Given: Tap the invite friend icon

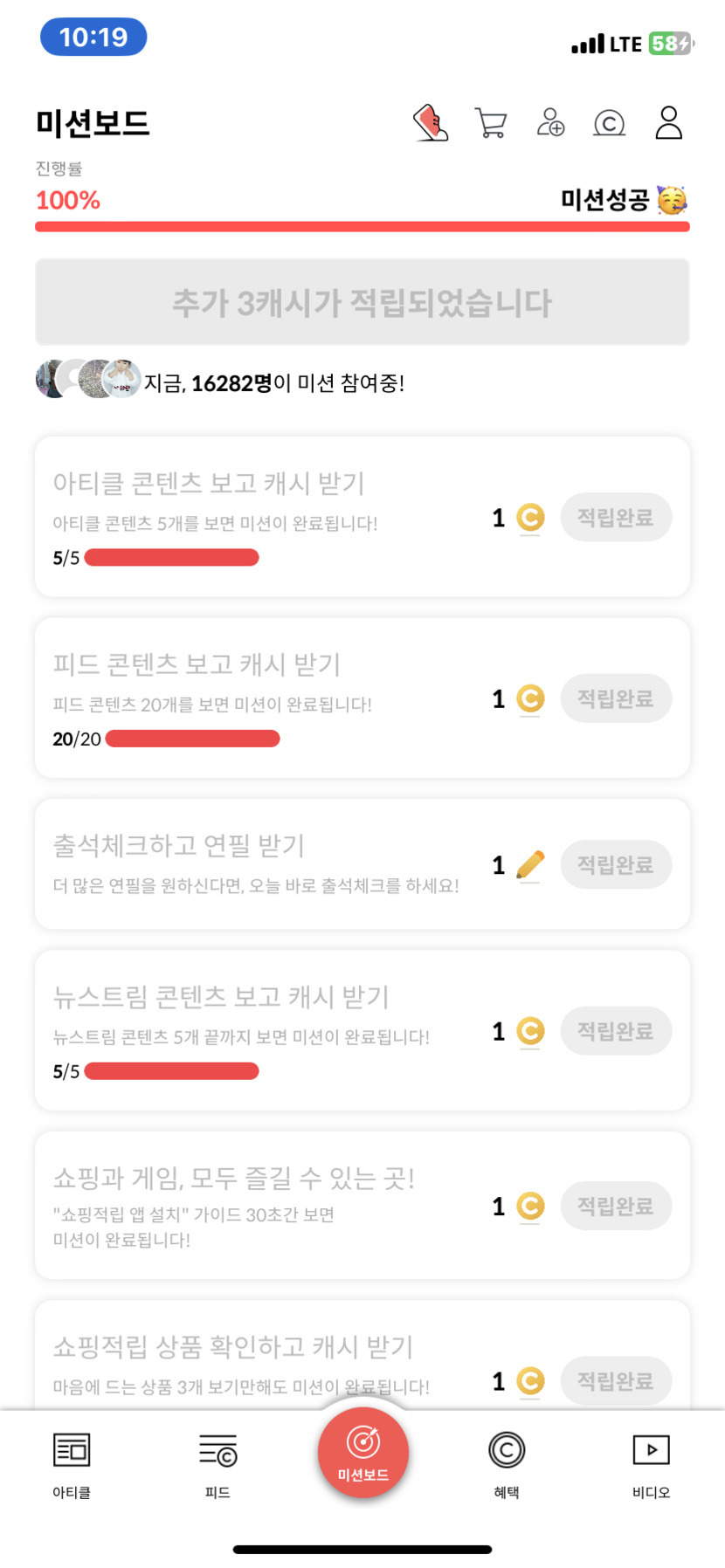Looking at the screenshot, I should [550, 123].
